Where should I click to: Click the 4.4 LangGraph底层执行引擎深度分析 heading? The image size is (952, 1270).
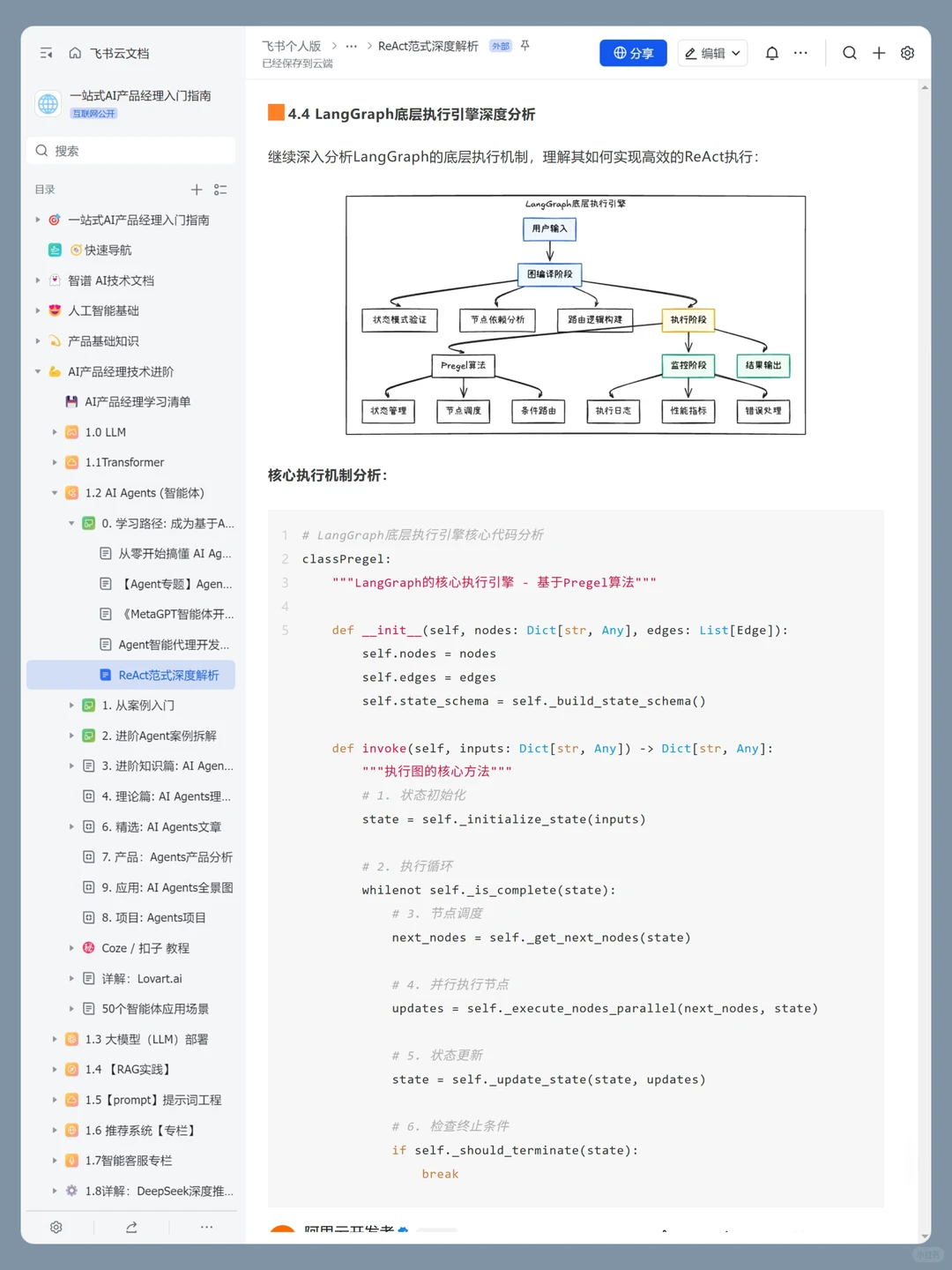[x=412, y=114]
